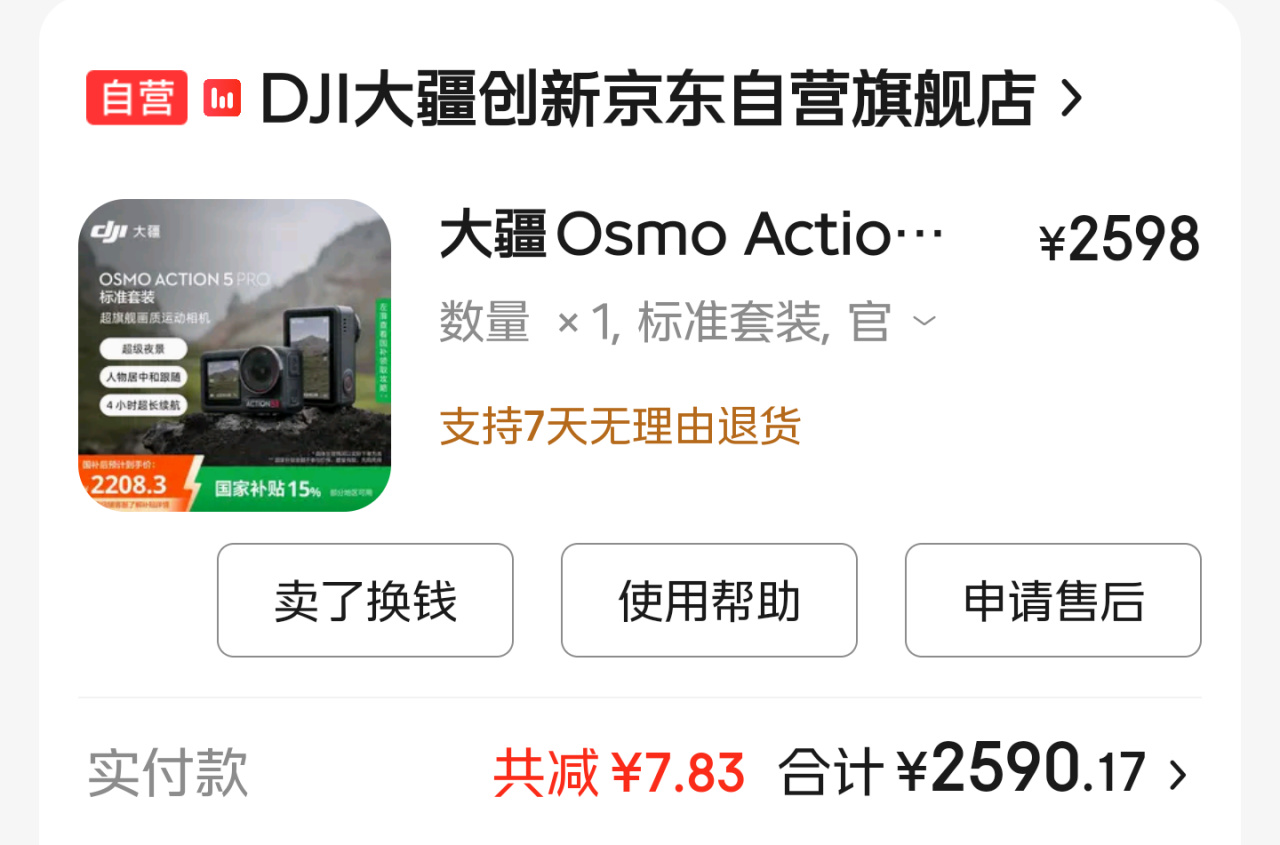Open the Osmo Action 5 Pro product thumbnail

[x=235, y=355]
